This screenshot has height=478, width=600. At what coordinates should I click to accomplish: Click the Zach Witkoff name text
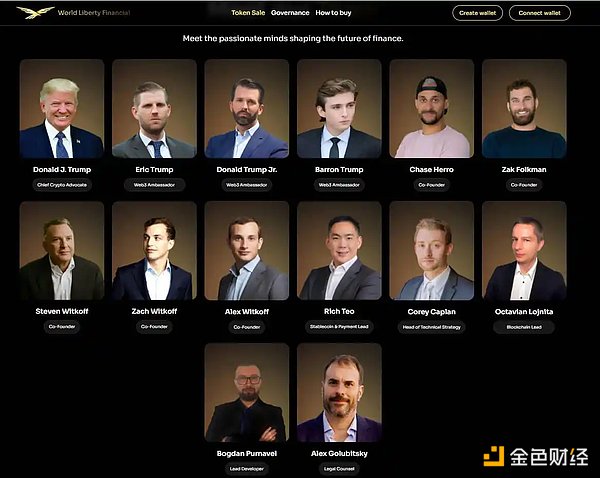coord(154,311)
